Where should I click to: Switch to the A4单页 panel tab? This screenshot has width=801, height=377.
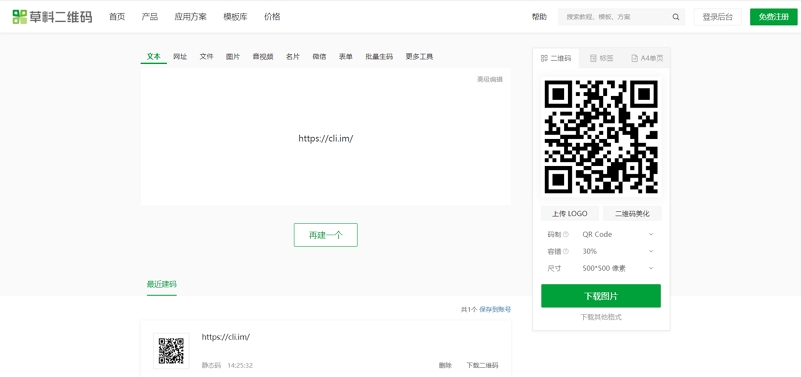coord(647,58)
